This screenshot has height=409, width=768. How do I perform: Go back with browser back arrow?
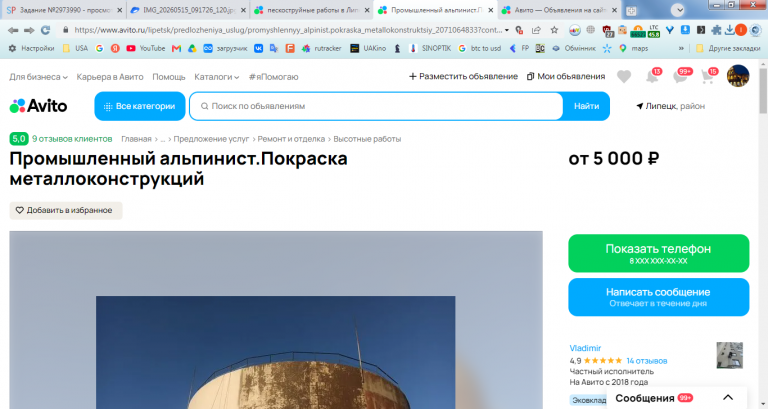[13, 30]
